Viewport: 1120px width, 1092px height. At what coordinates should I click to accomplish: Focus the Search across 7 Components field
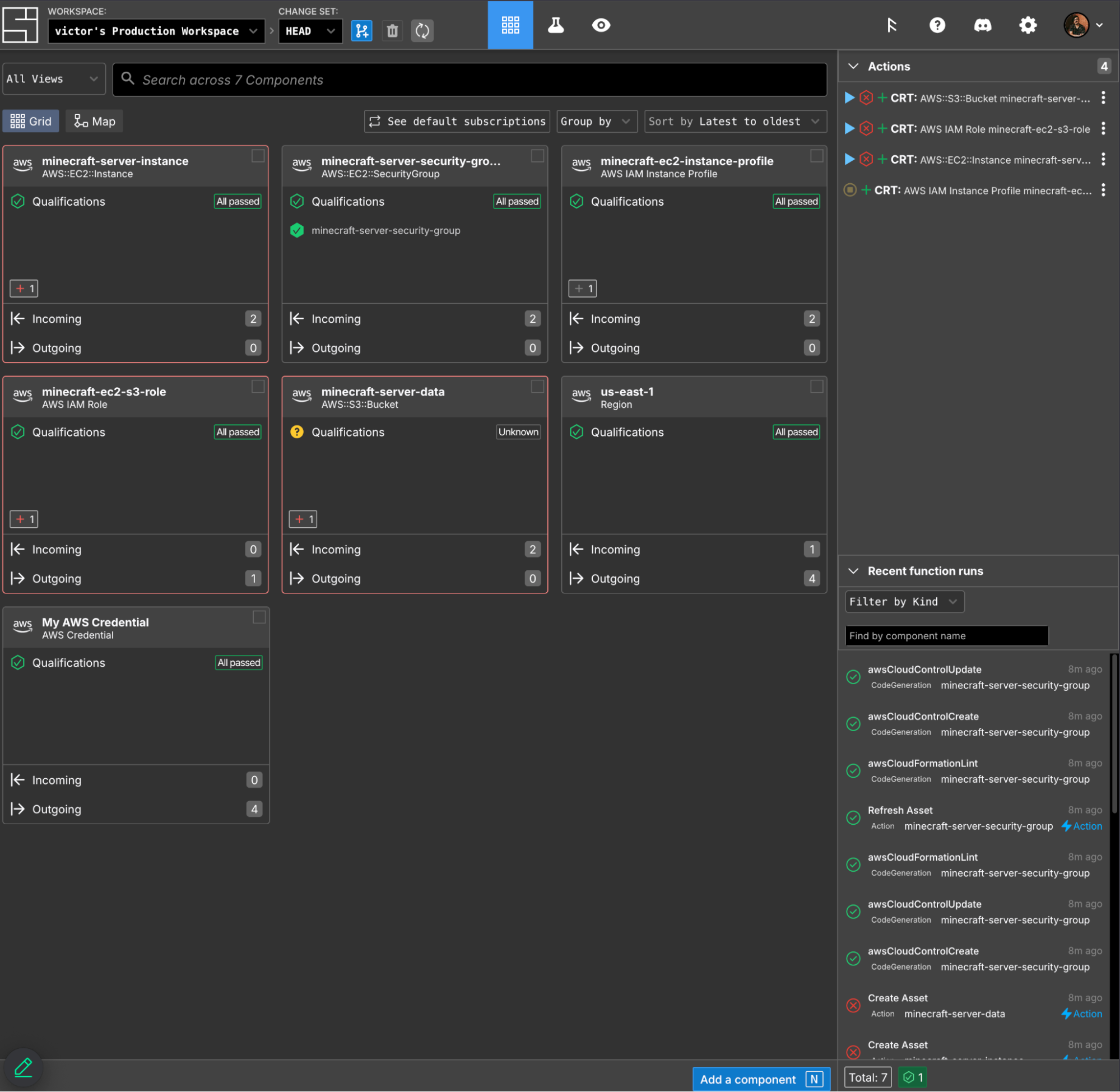point(470,80)
